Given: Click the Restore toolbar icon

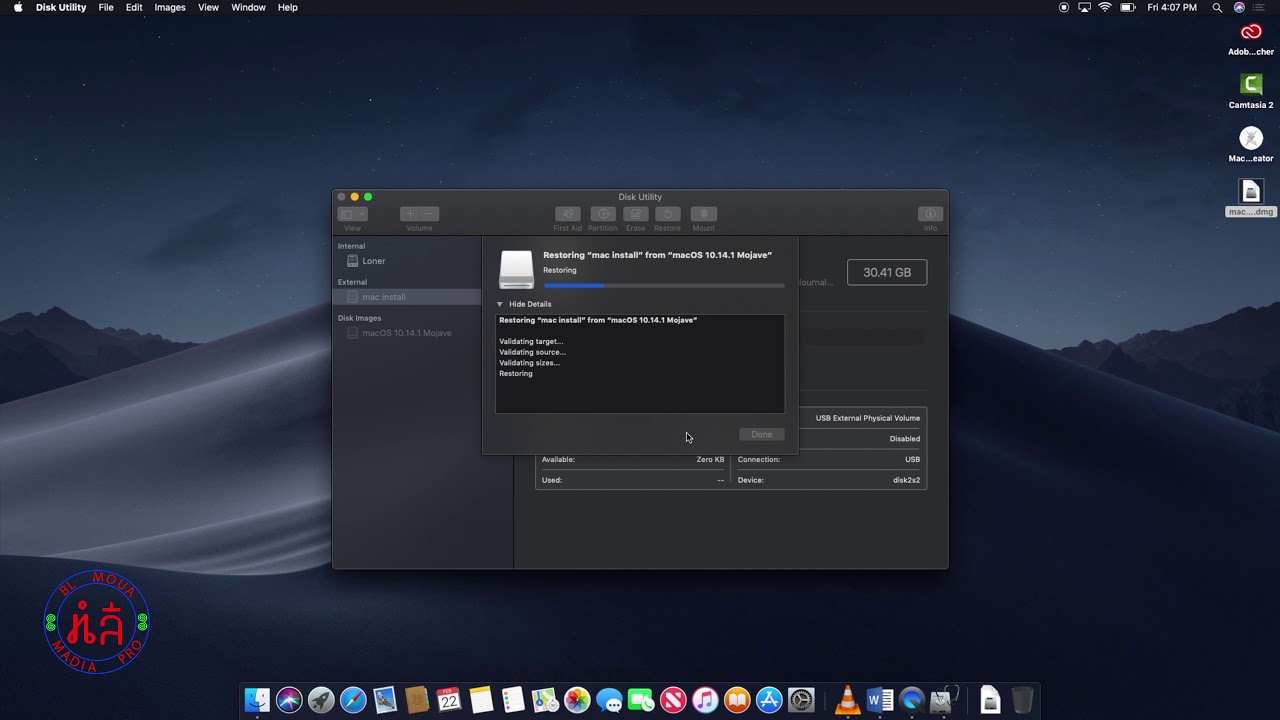Looking at the screenshot, I should pos(667,214).
